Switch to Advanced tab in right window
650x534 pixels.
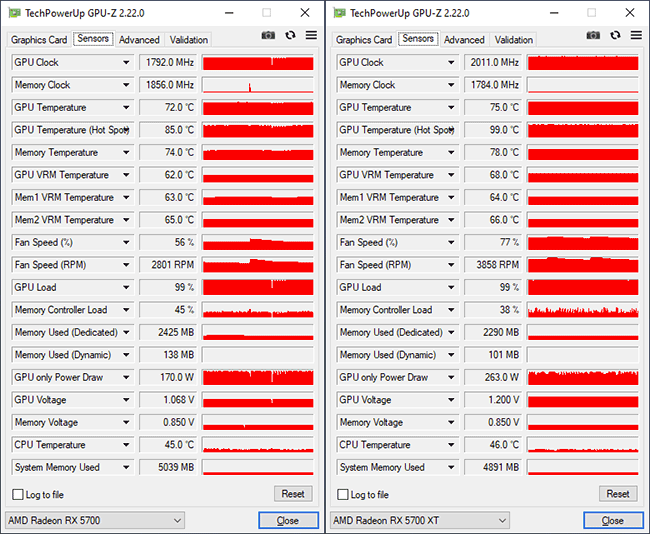464,40
